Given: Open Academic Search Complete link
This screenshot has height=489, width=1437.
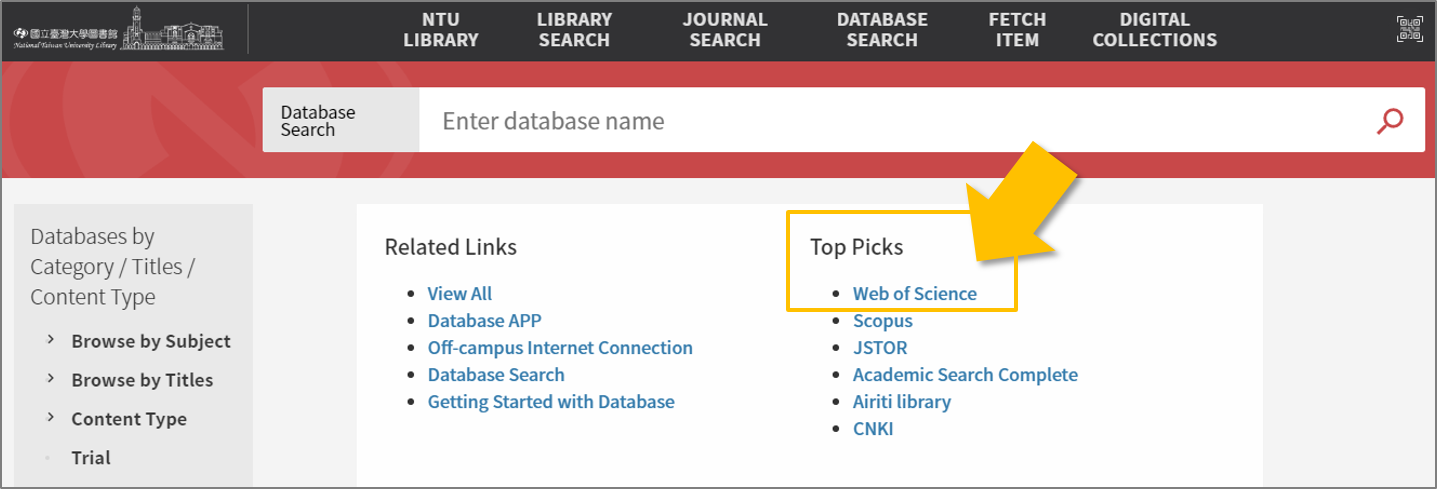Looking at the screenshot, I should click(965, 375).
